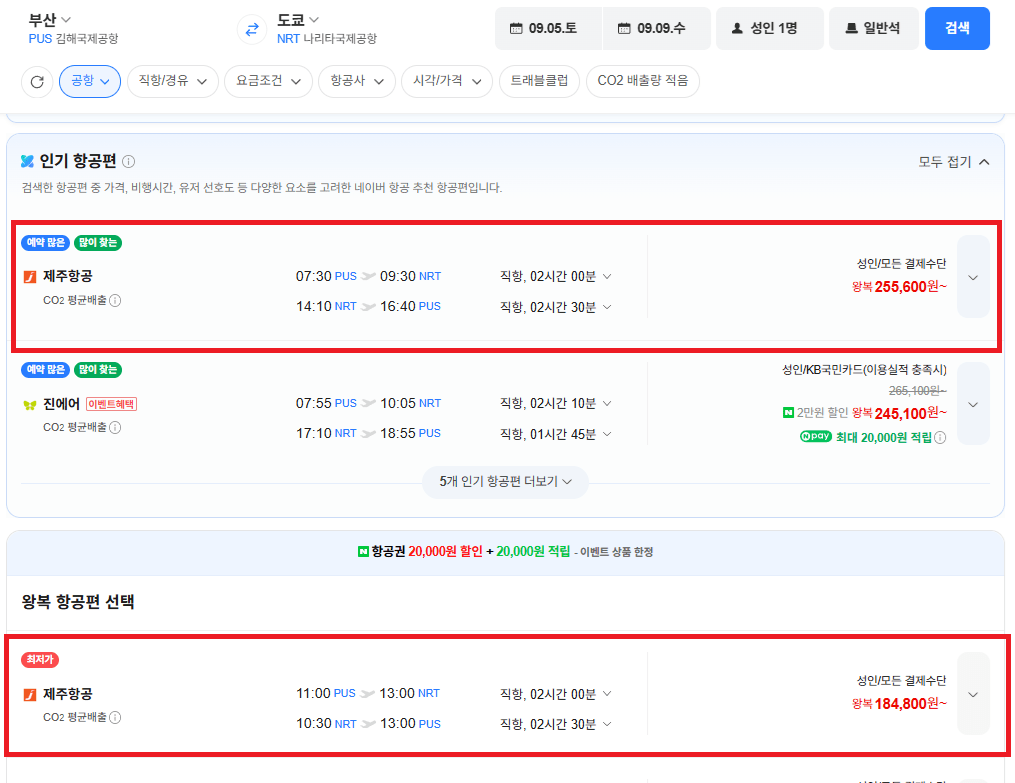This screenshot has width=1015, height=783.
Task: Expand 제주항공 255,600원 fare details
Action: coord(973,277)
